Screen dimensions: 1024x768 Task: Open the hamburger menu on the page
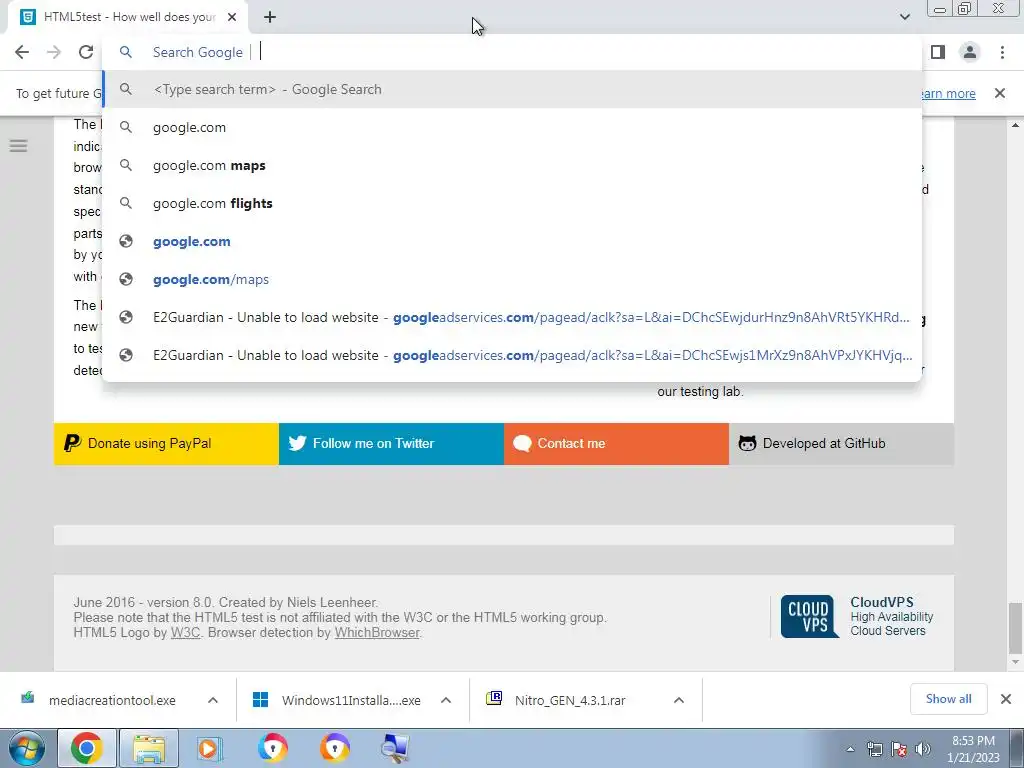coord(18,146)
